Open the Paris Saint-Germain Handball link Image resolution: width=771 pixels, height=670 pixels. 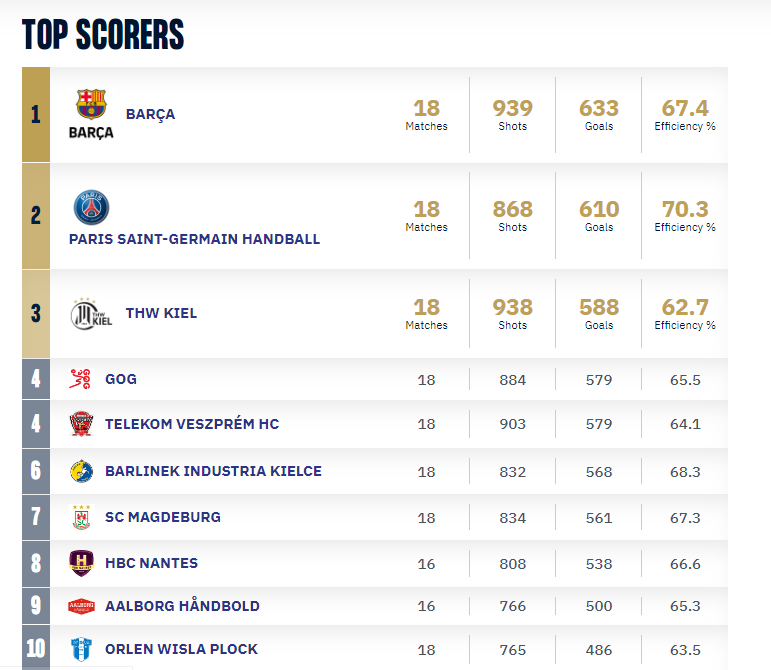coord(194,239)
